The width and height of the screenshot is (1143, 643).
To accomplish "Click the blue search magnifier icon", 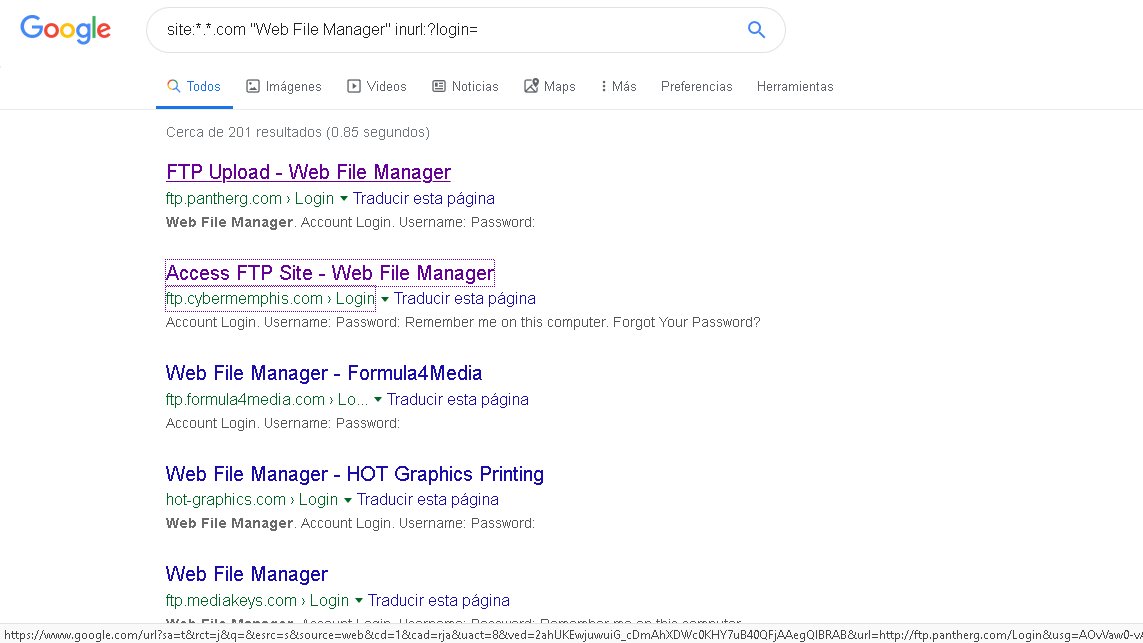I will click(756, 29).
